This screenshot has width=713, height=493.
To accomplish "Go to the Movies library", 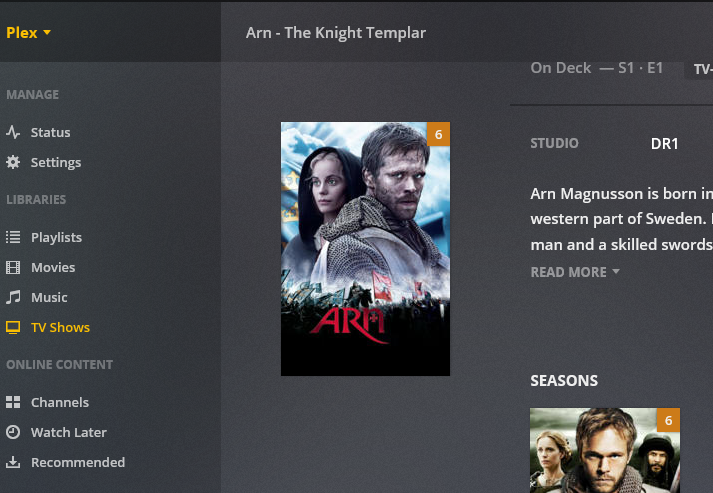I will (x=53, y=267).
